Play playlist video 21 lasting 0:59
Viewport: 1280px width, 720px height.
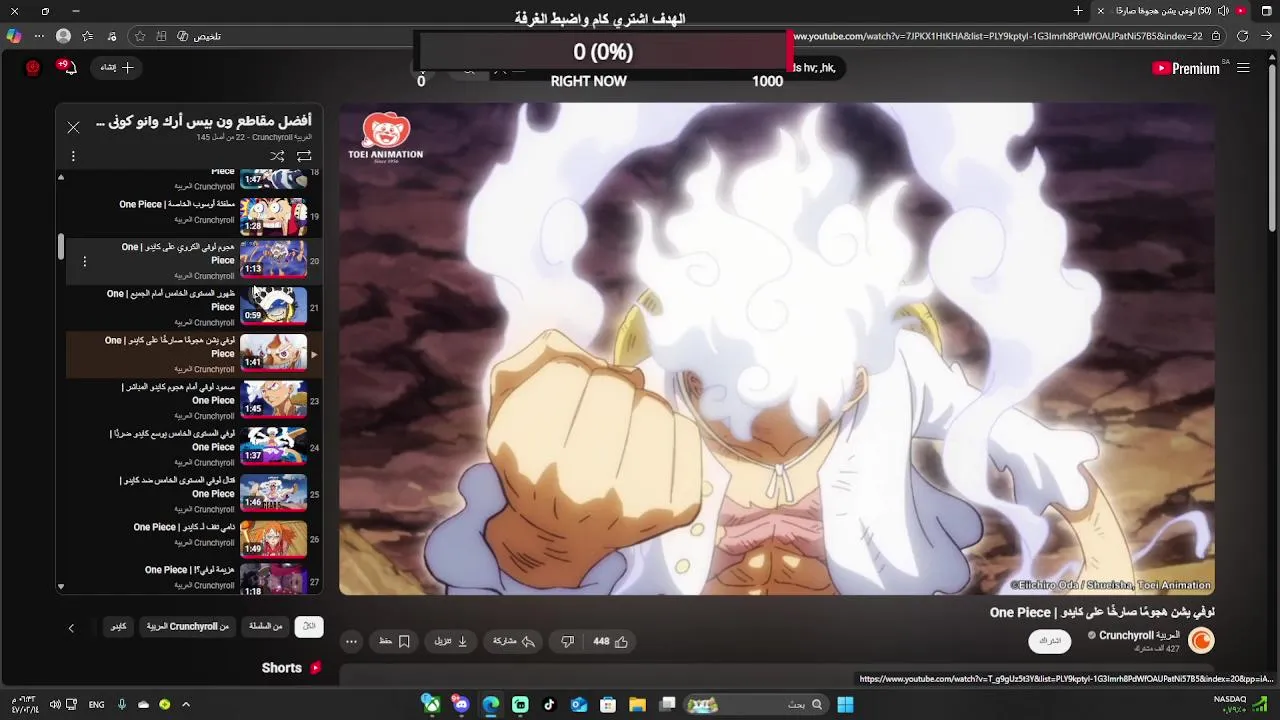click(x=273, y=305)
